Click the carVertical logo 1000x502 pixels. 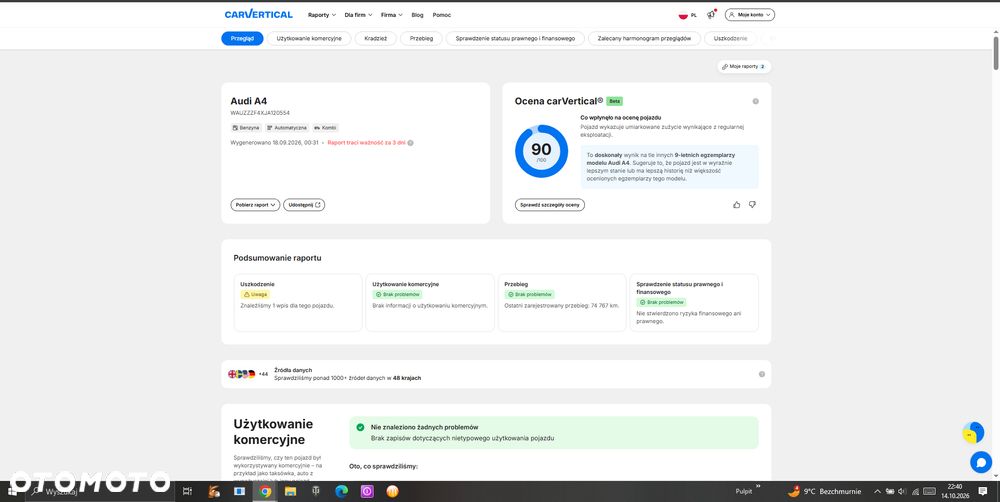[x=258, y=14]
